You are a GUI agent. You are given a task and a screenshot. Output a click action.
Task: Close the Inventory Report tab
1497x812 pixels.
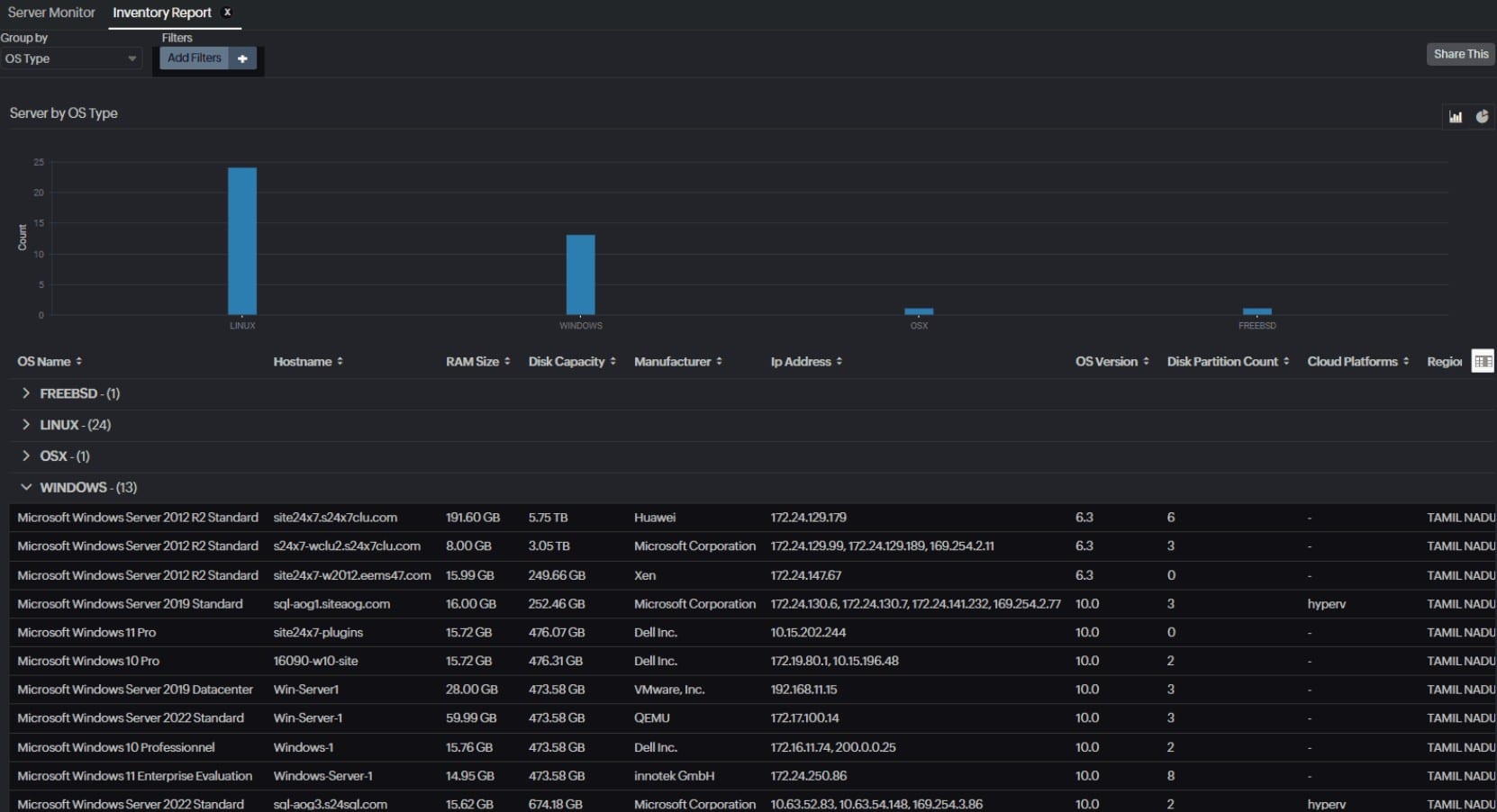tap(227, 13)
